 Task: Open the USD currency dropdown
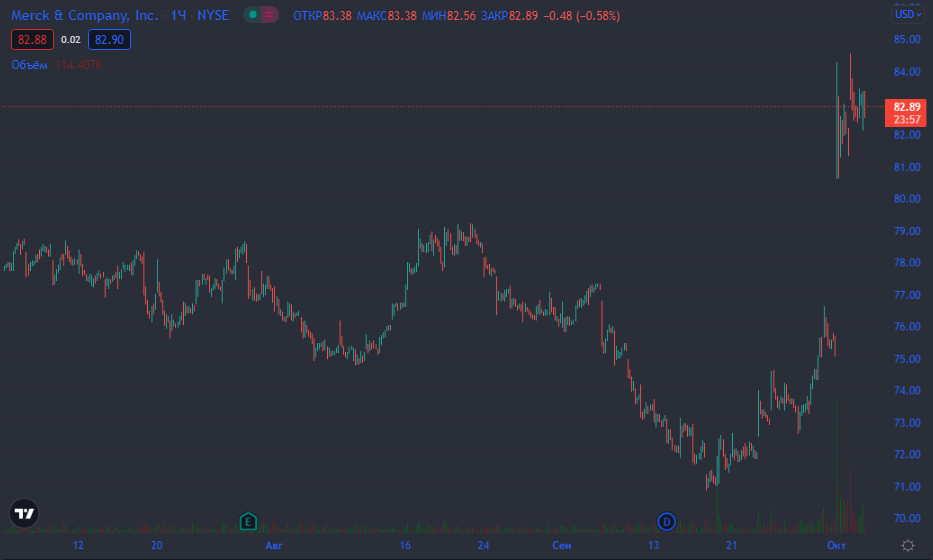[908, 14]
